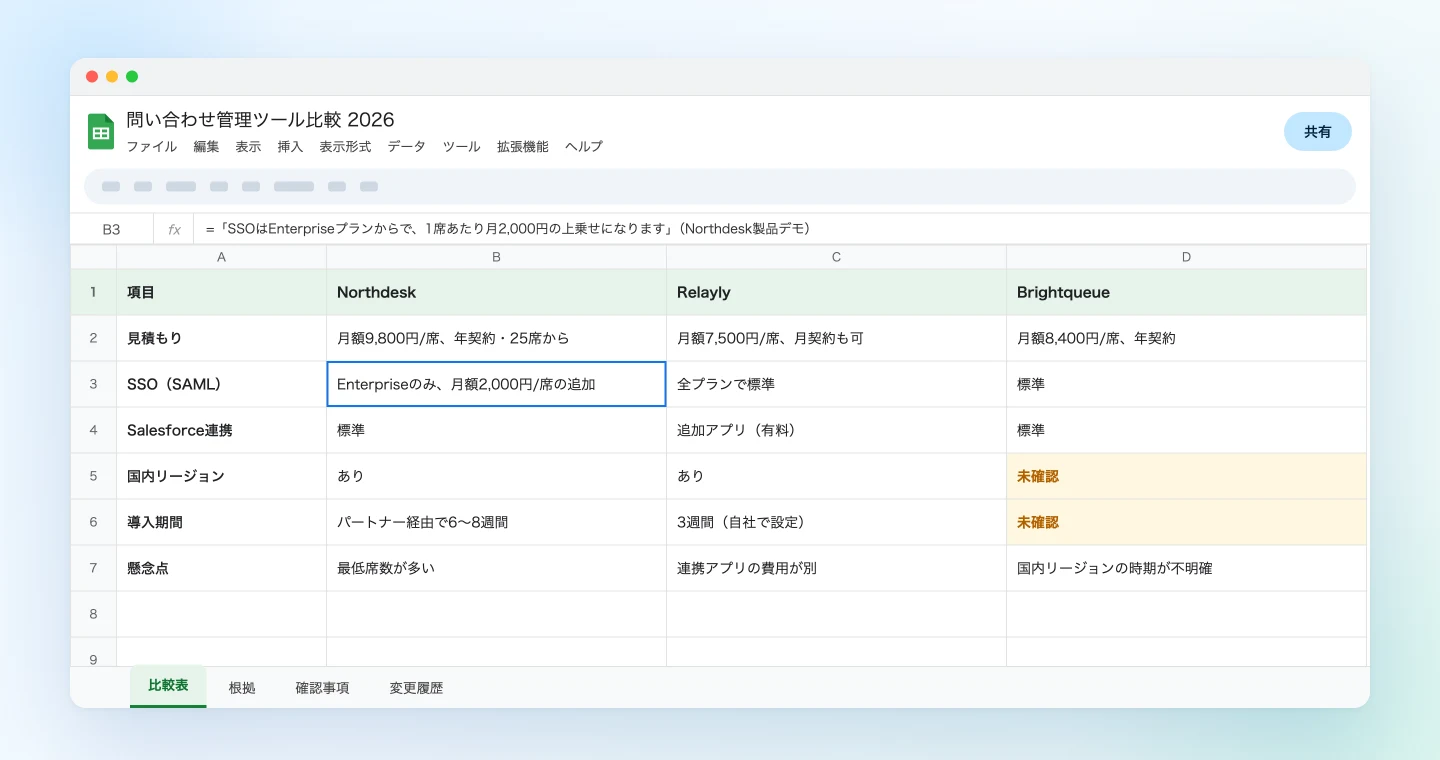Select column B header
Screen dimensions: 1440x760
coord(496,257)
